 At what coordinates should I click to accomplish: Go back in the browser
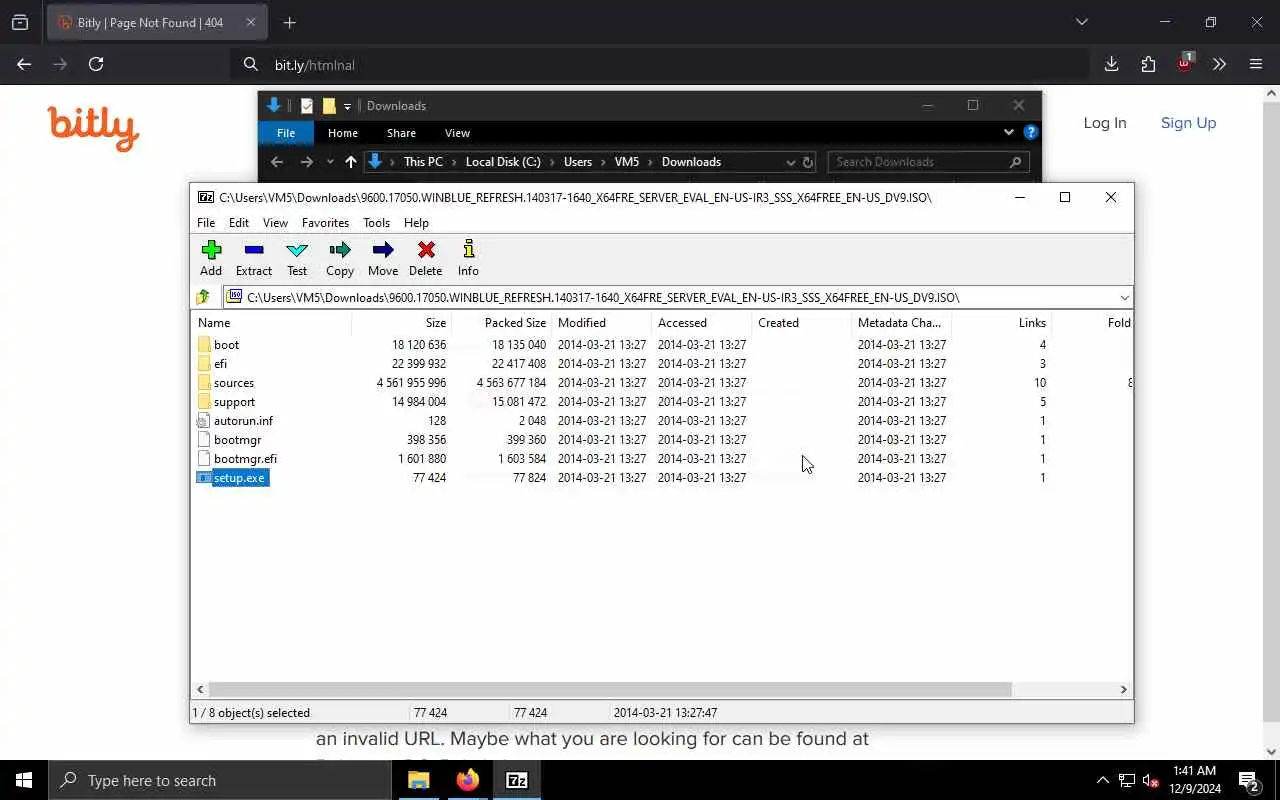[x=24, y=64]
